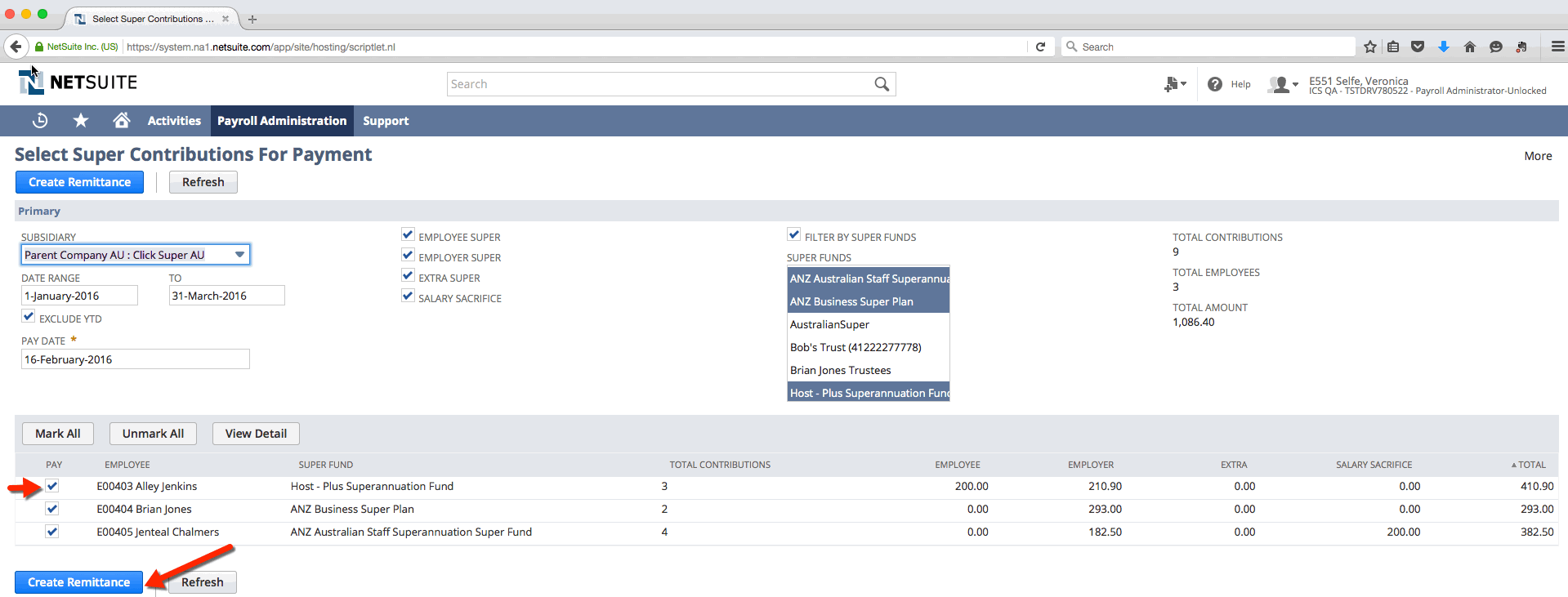Open the Create New document-plus icon
1568x597 pixels.
(x=1171, y=84)
